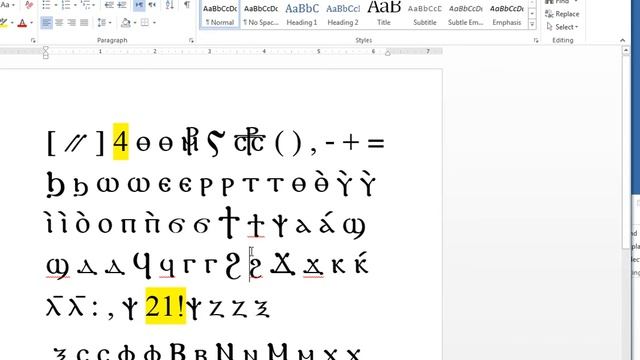Click the Bullets list icon
The width and height of the screenshot is (640, 360).
pos(46,5)
